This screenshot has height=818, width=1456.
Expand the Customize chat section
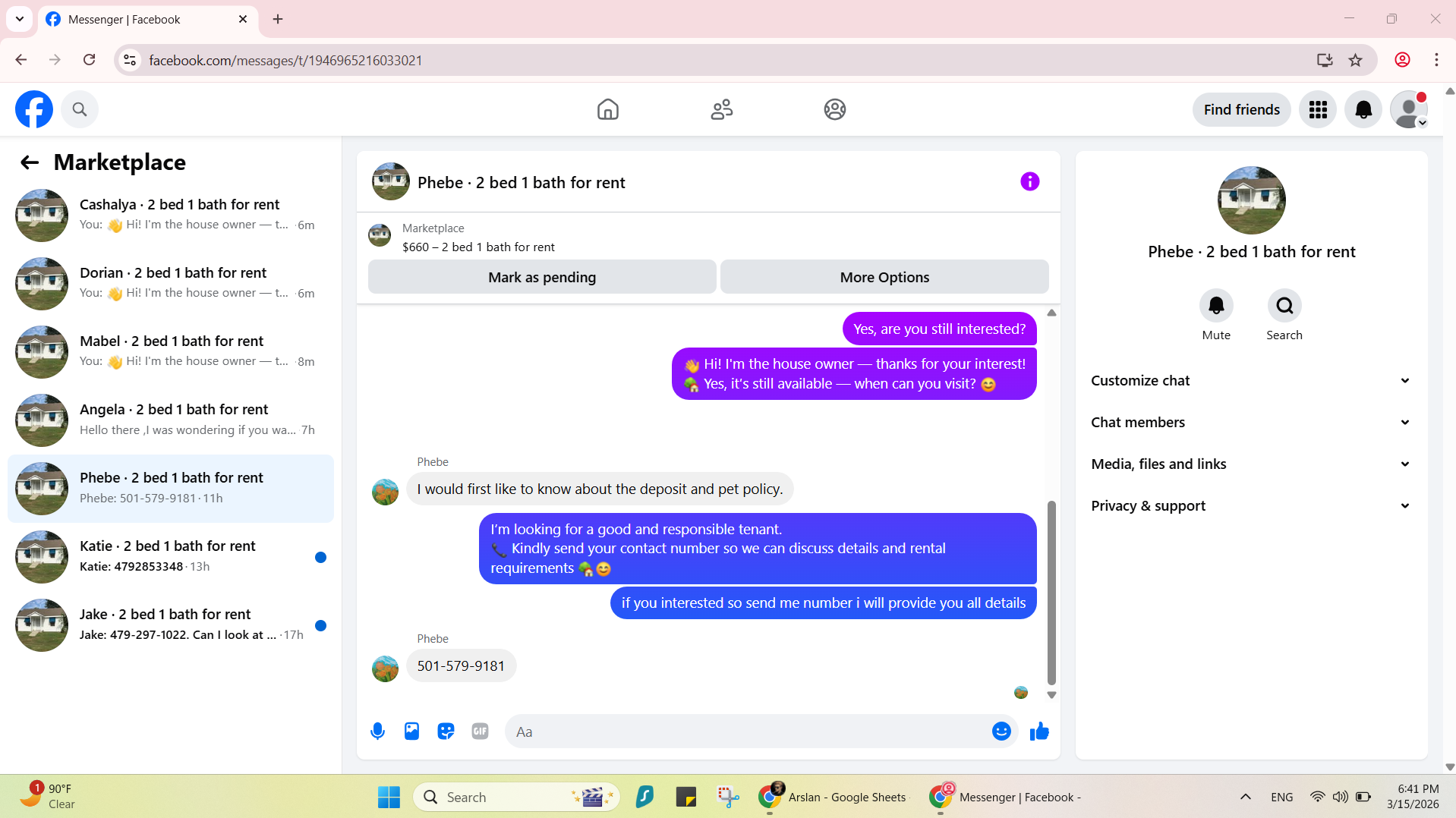click(1251, 380)
